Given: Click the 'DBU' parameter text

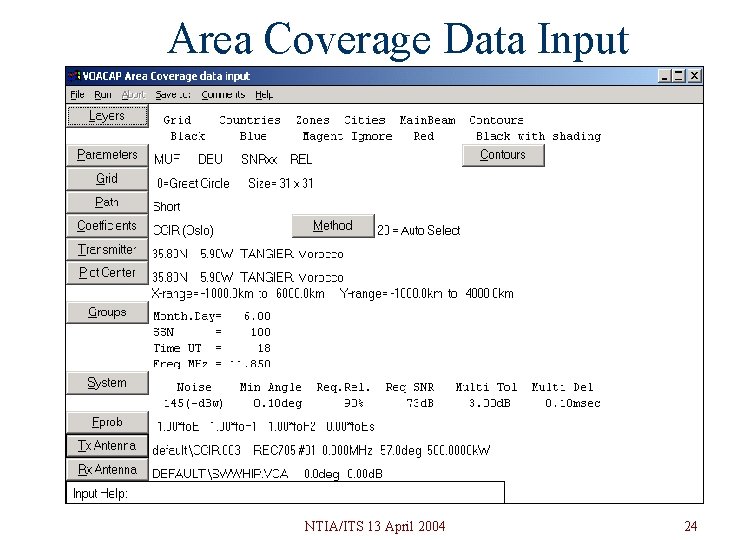Looking at the screenshot, I should point(210,160).
